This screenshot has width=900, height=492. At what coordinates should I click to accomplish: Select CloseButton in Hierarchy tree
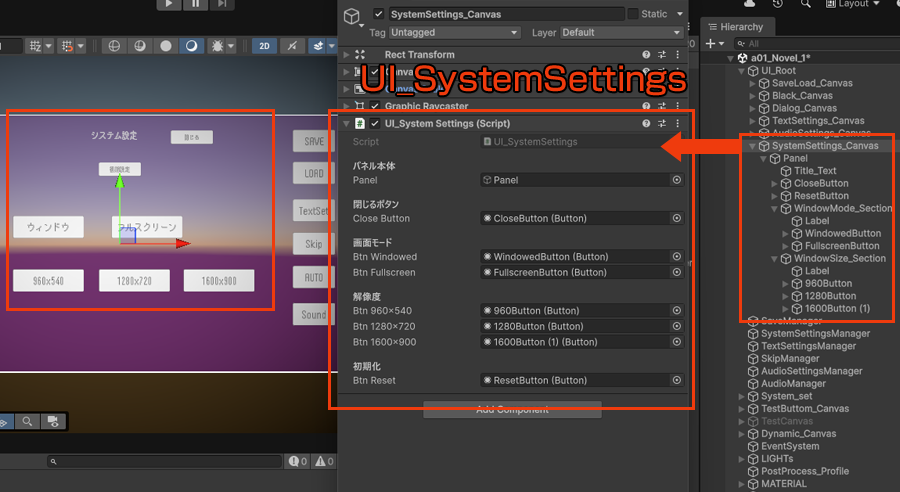point(820,184)
